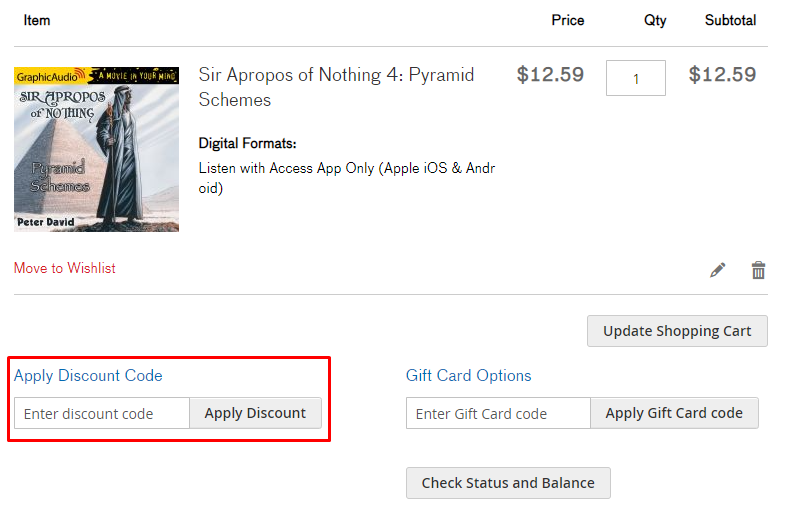Click the quantity input box
Viewport: 801px width, 532px height.
(635, 78)
